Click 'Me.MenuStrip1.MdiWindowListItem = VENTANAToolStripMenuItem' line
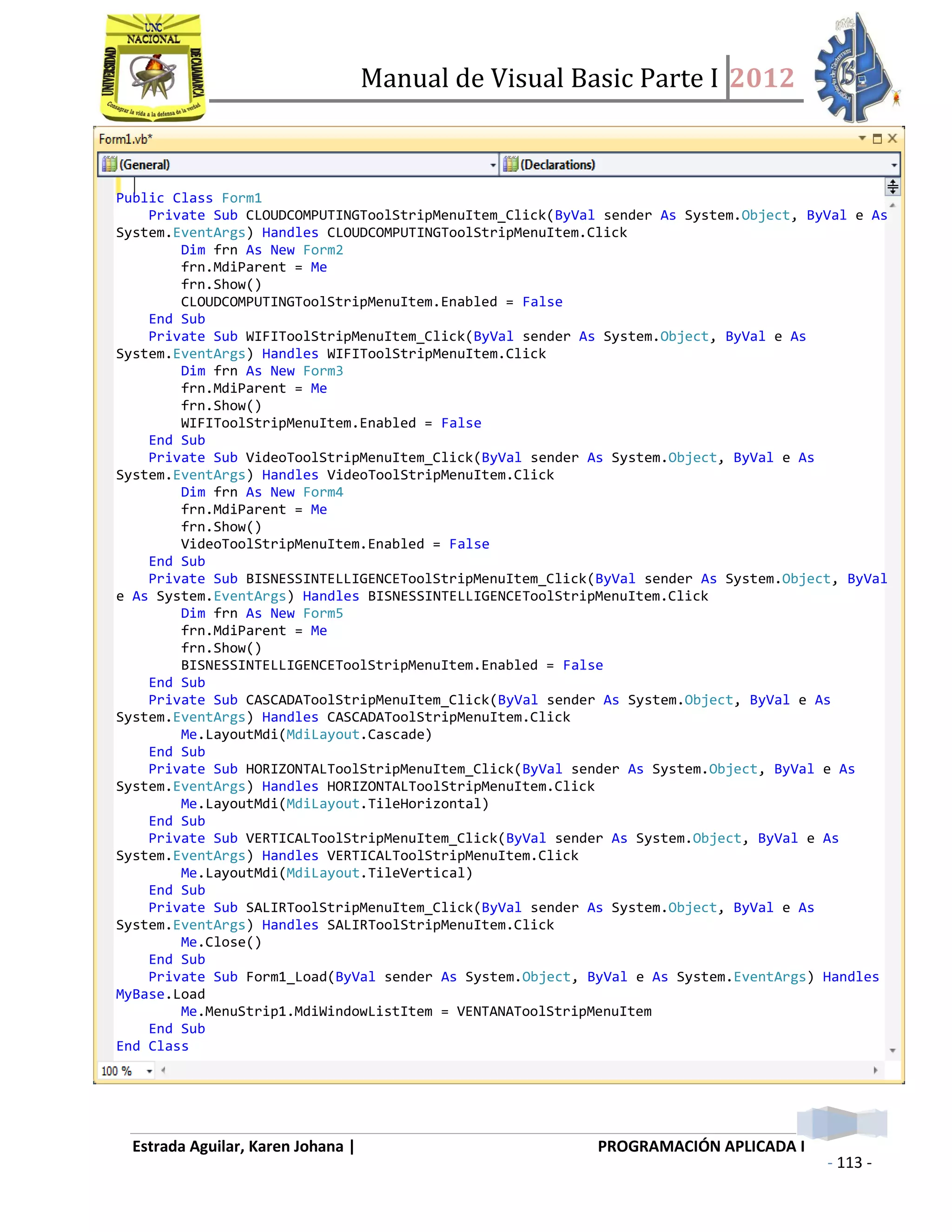 point(416,1012)
